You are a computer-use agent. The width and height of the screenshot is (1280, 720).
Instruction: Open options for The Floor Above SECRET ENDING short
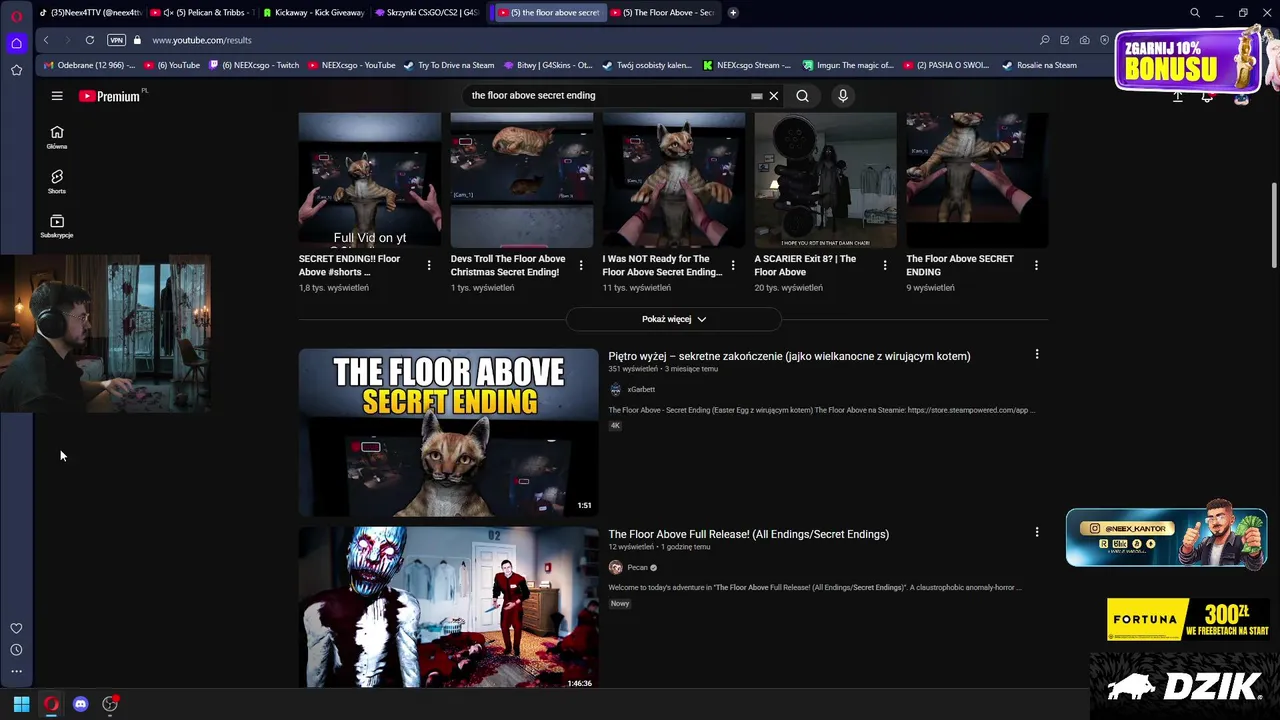[1036, 265]
